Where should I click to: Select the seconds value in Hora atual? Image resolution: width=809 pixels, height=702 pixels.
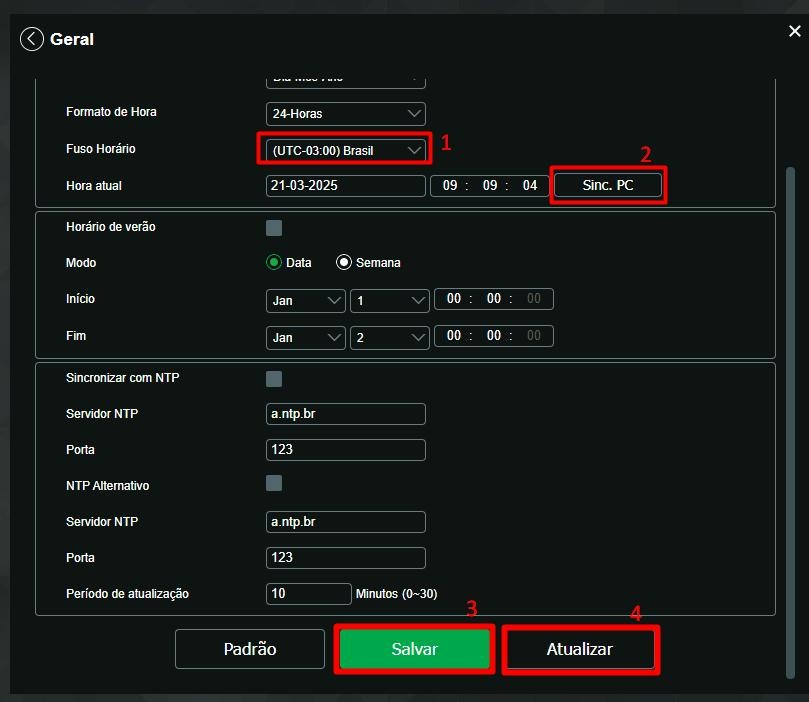pos(530,186)
